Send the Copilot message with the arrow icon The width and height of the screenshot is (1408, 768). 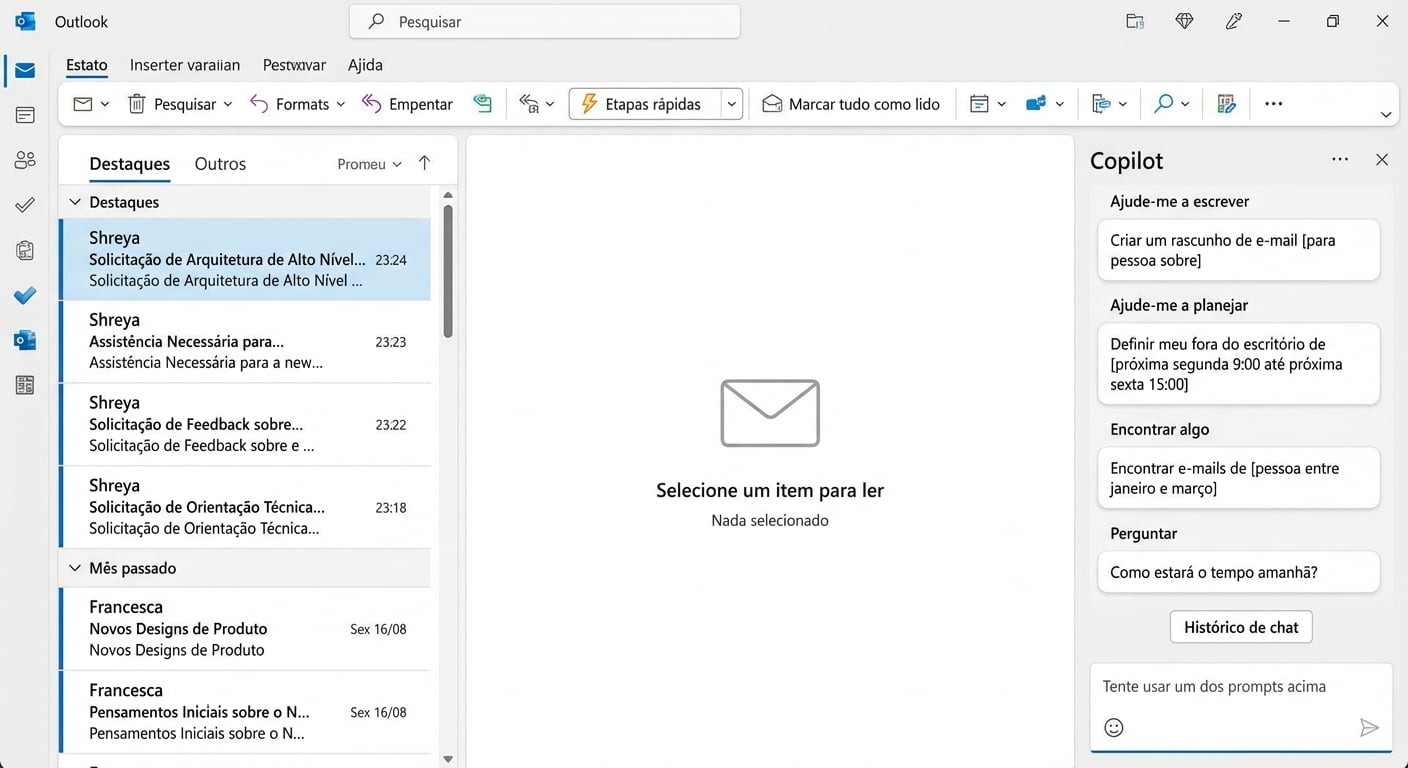click(x=1371, y=728)
